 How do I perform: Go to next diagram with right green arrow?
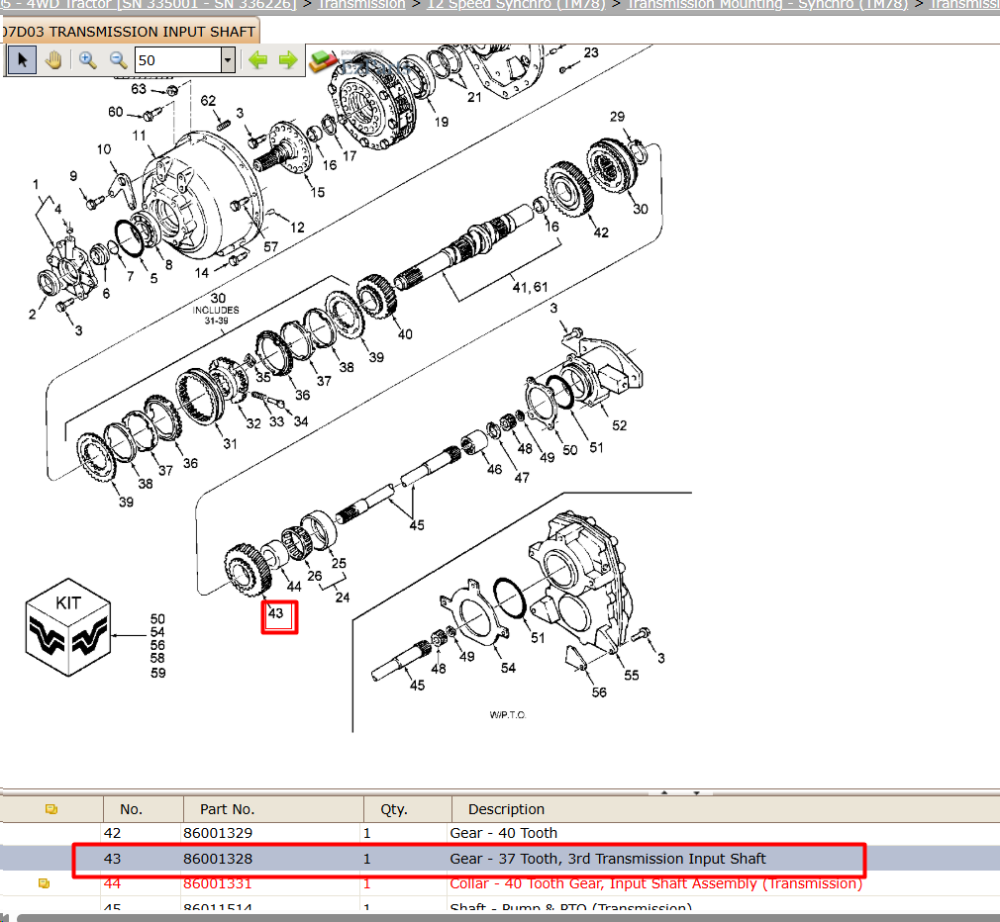point(288,60)
